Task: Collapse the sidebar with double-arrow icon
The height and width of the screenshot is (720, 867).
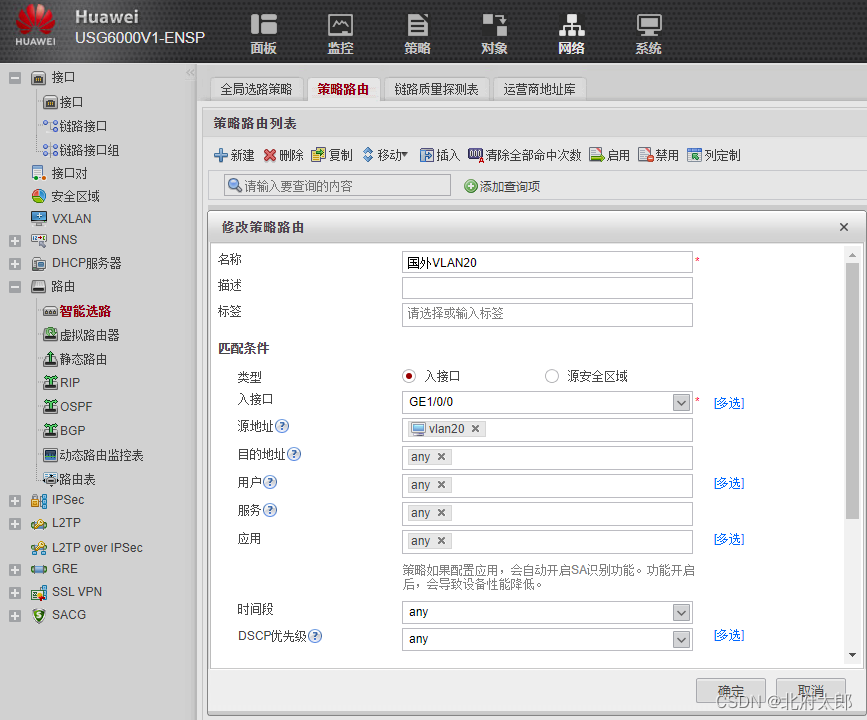Action: tap(190, 72)
